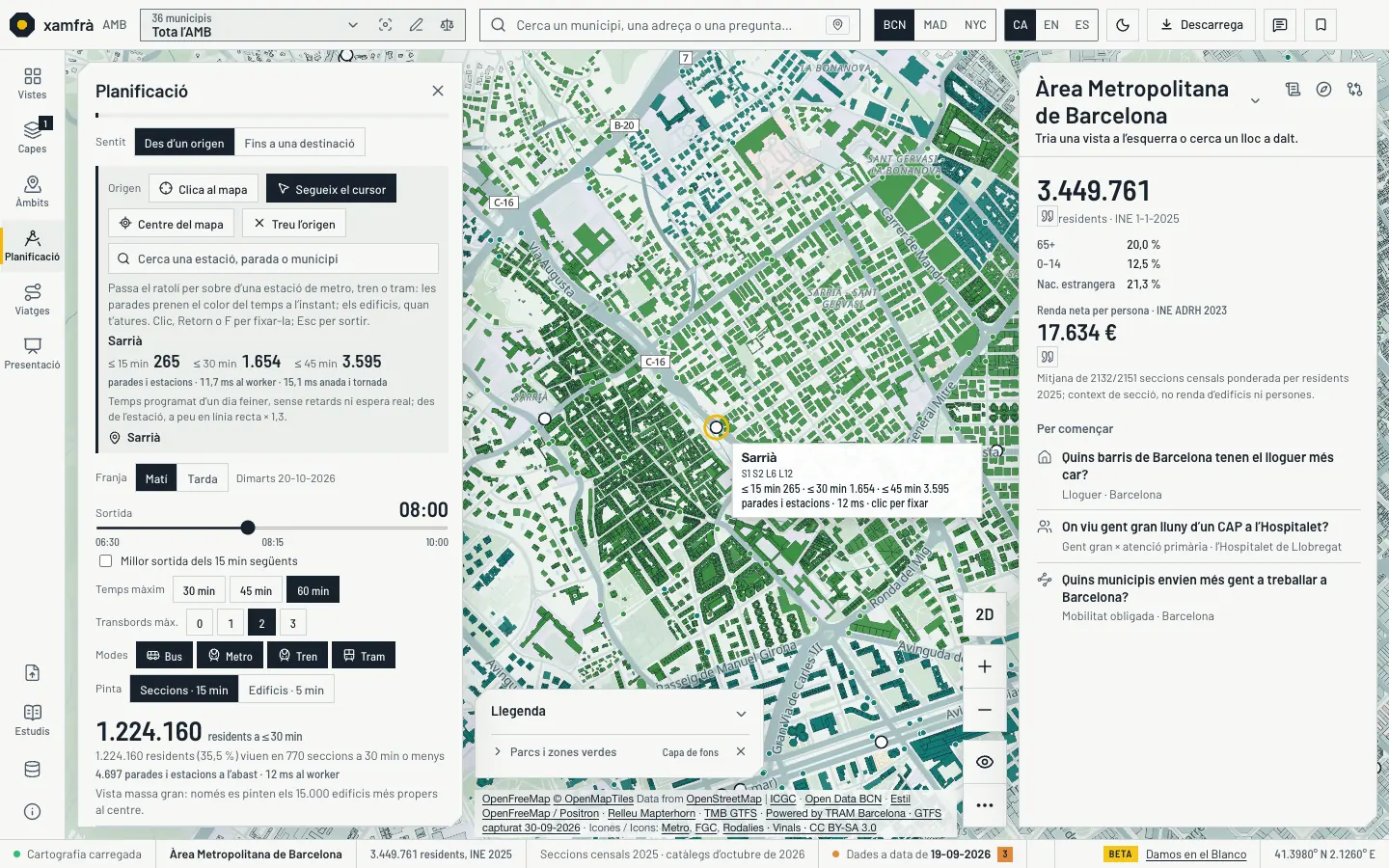Click the 'Treu l'origen' button
The width and height of the screenshot is (1389, 868).
(x=294, y=224)
